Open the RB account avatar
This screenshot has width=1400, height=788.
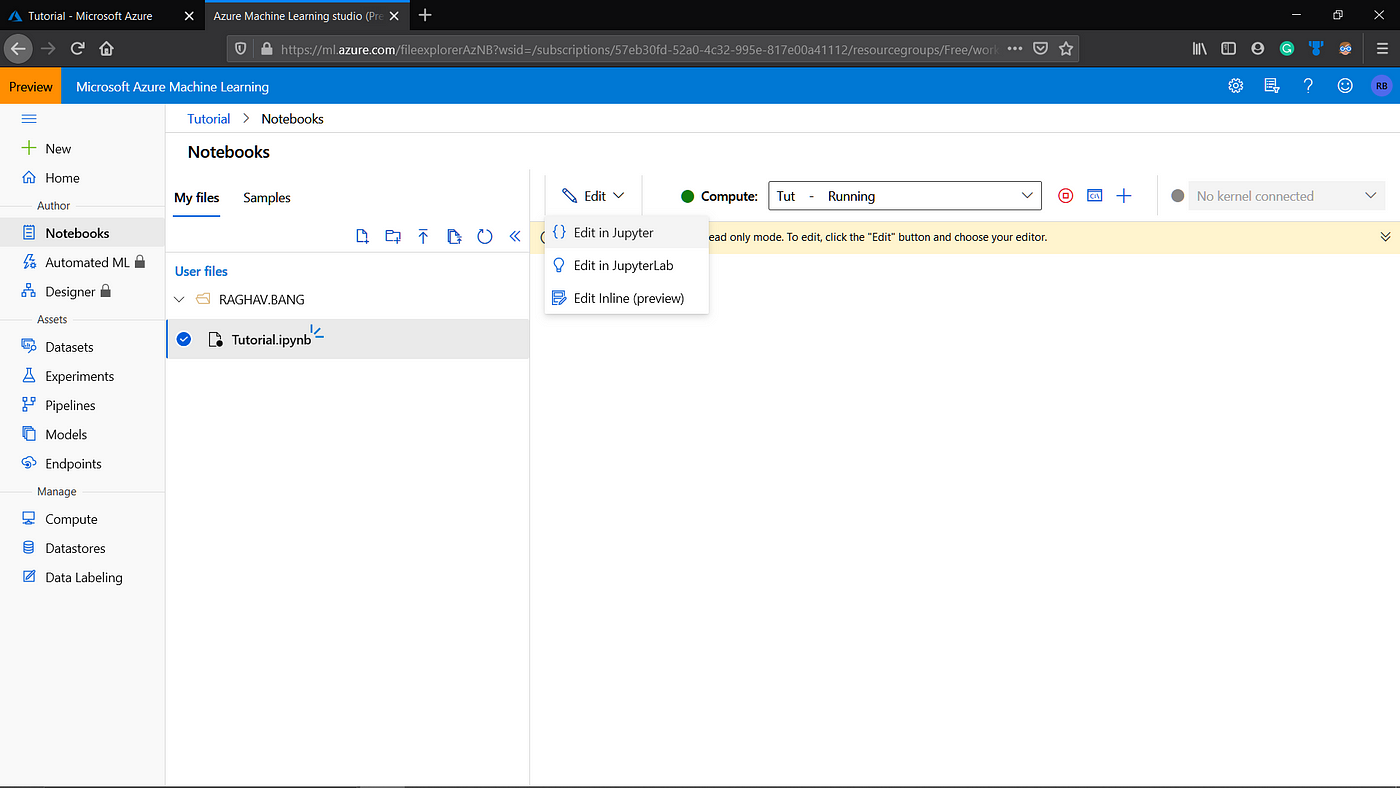[x=1381, y=86]
